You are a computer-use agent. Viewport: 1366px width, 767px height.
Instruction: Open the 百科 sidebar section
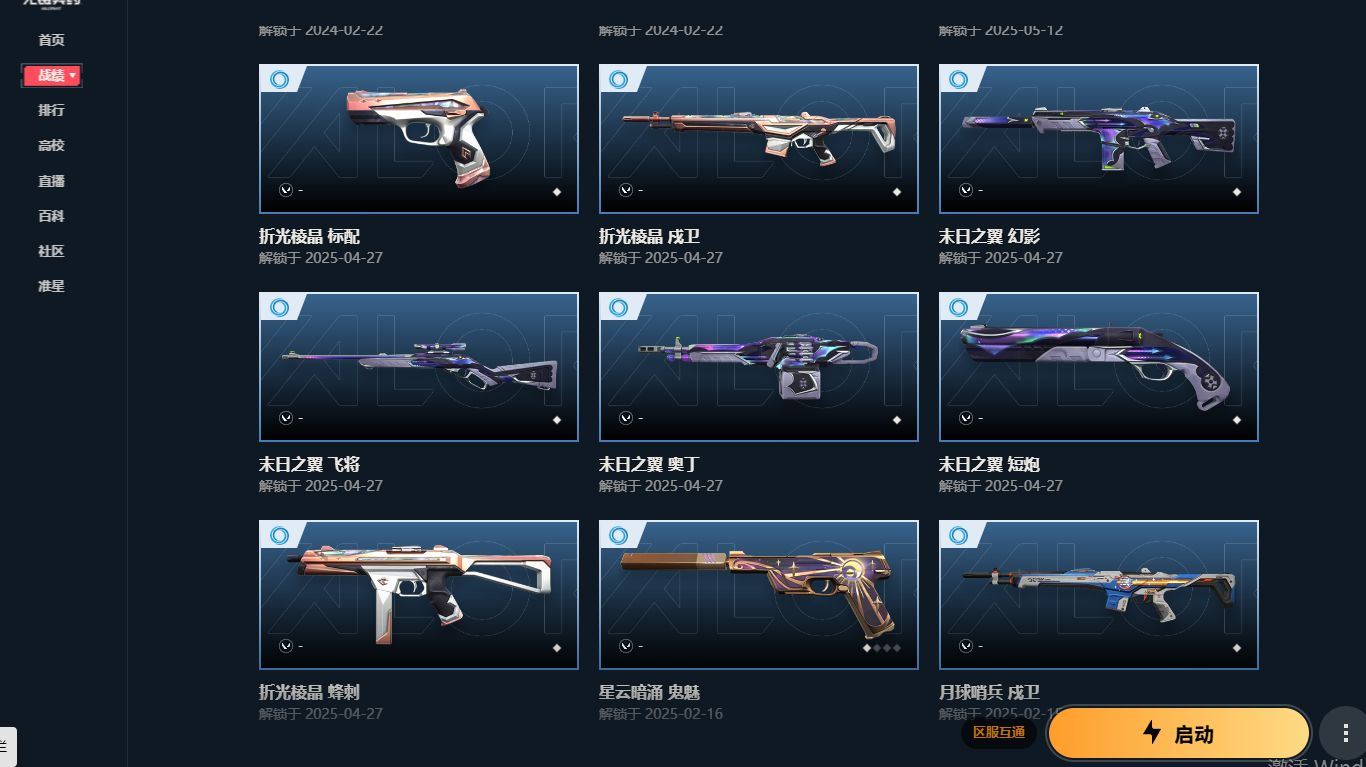point(51,216)
